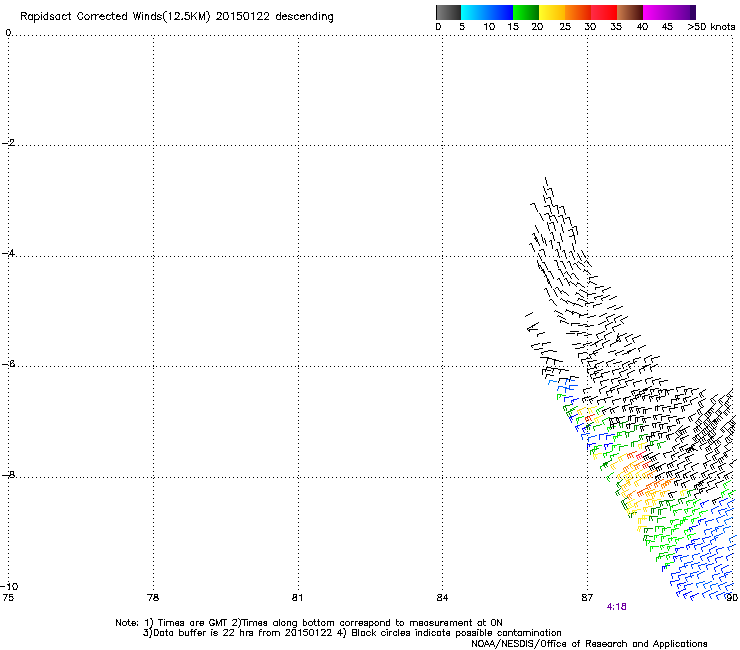
Task: Click the legend value '35'
Action: point(616,27)
